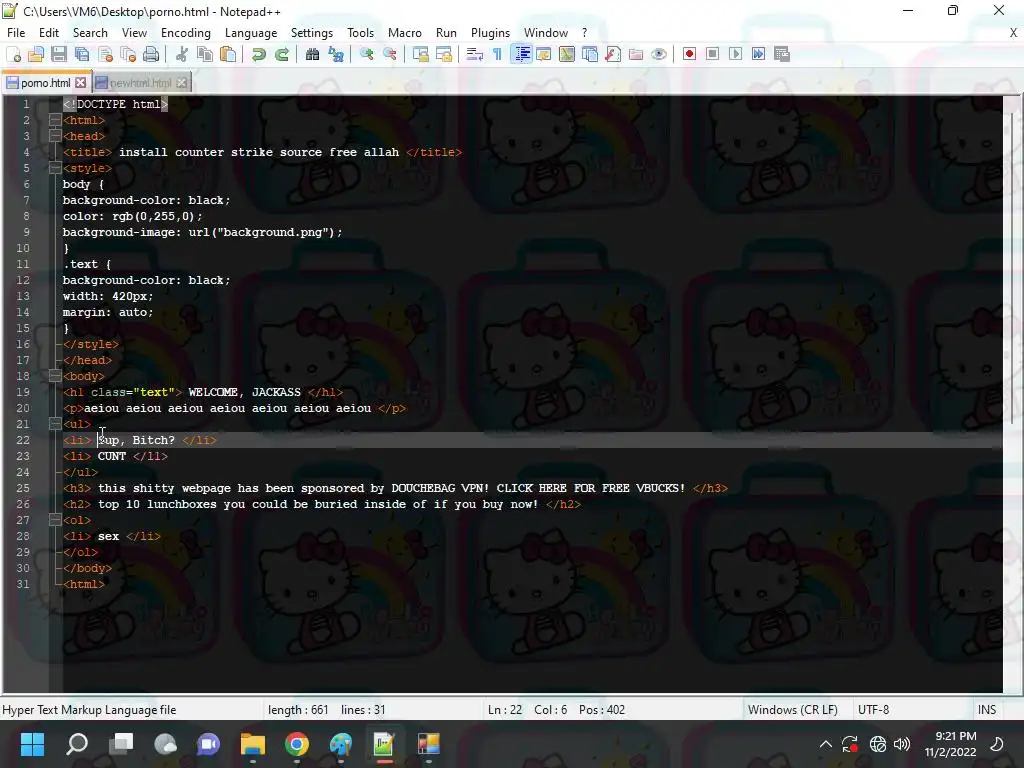Toggle show all characters pilcrow button
1024x768 pixels.
(498, 54)
